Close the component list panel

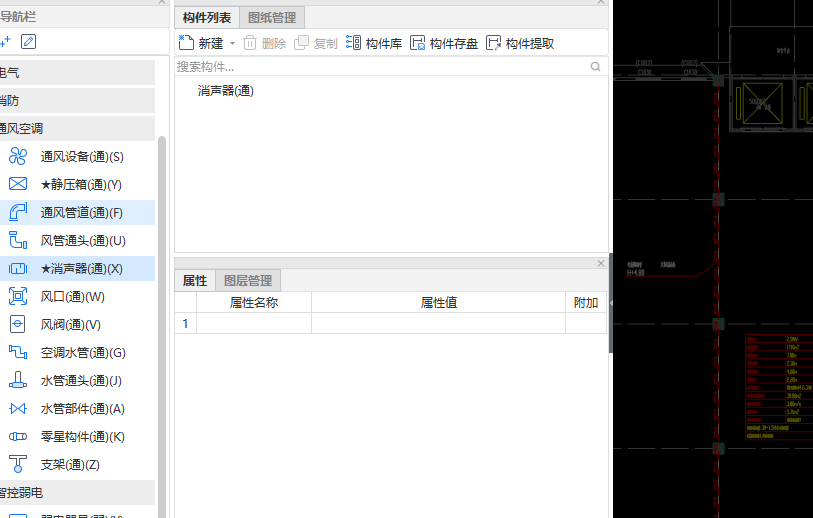600,2
